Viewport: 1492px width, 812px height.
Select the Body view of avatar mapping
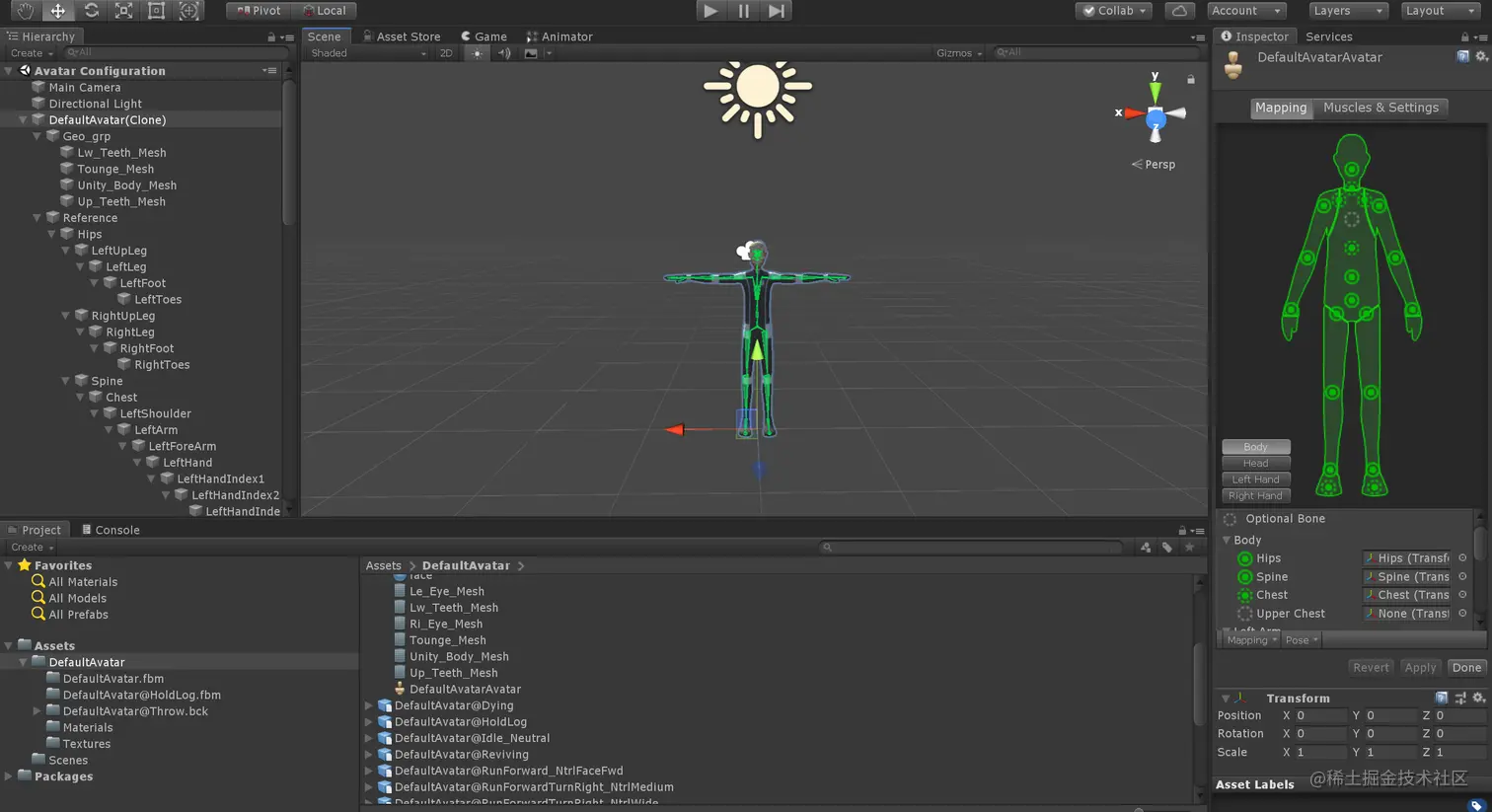click(x=1255, y=447)
